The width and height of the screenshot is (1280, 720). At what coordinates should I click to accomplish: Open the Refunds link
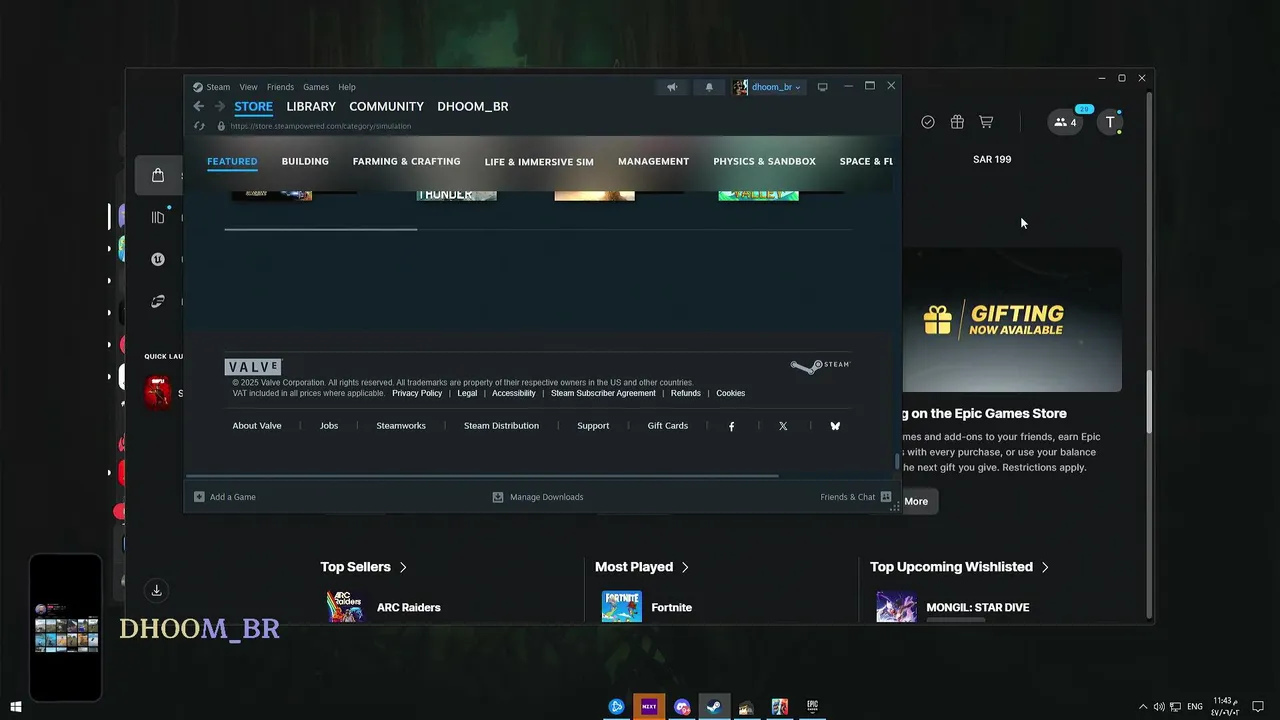click(x=685, y=393)
